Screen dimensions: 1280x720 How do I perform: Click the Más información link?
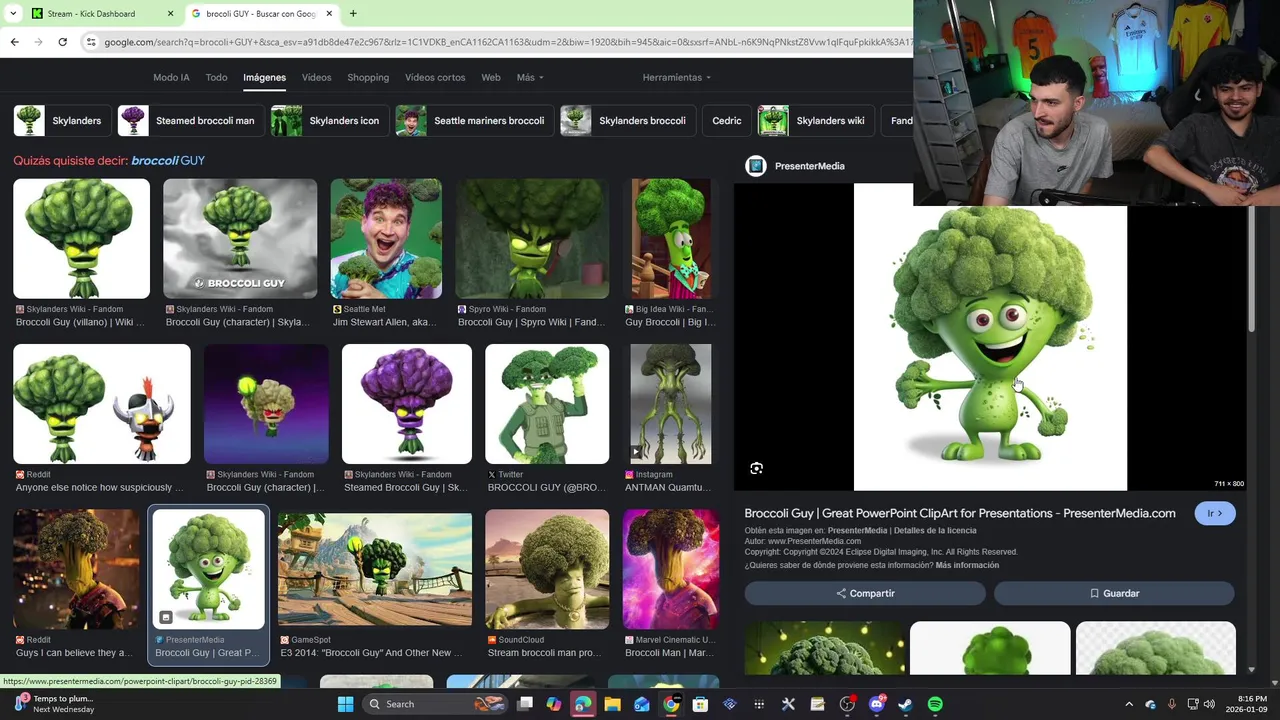967,565
